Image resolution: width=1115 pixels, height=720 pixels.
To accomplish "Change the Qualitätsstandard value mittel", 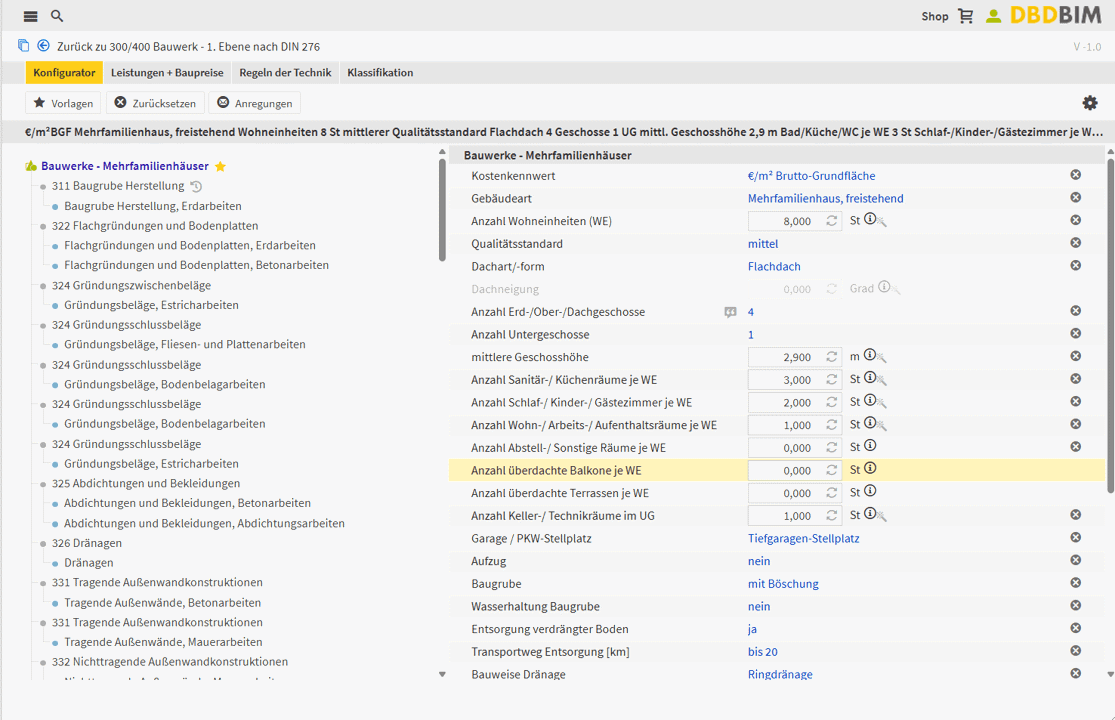I will tap(763, 244).
